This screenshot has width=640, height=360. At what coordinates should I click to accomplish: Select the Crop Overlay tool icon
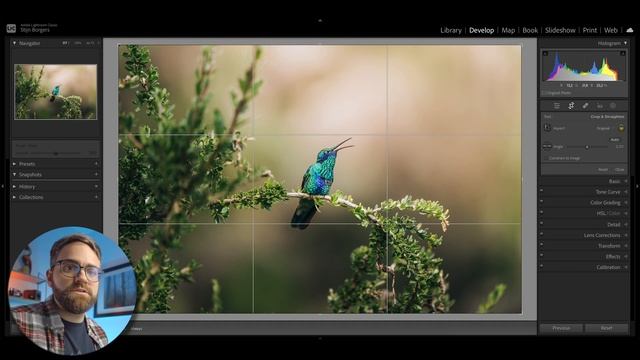(x=571, y=106)
